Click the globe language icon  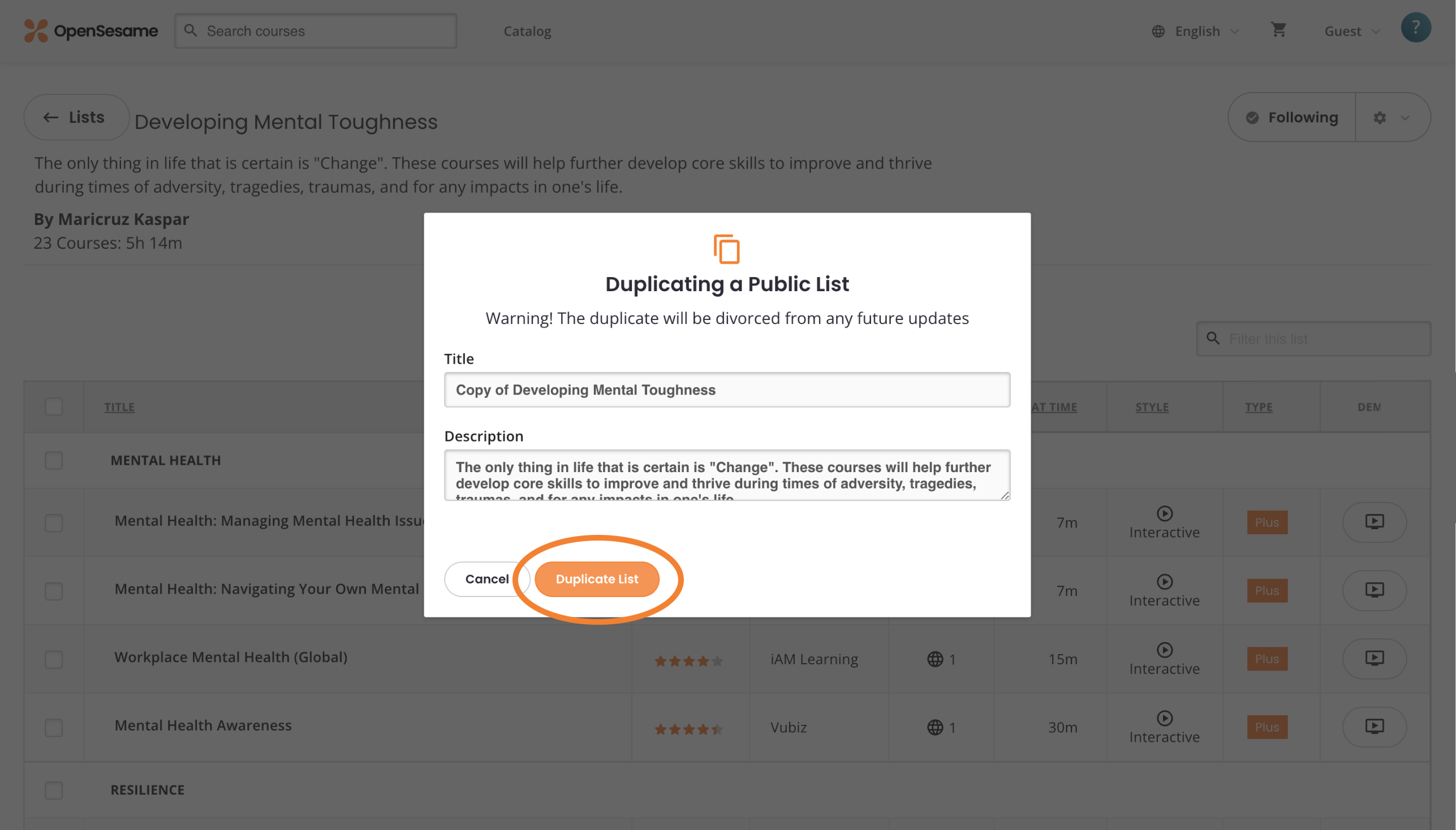coord(1158,31)
